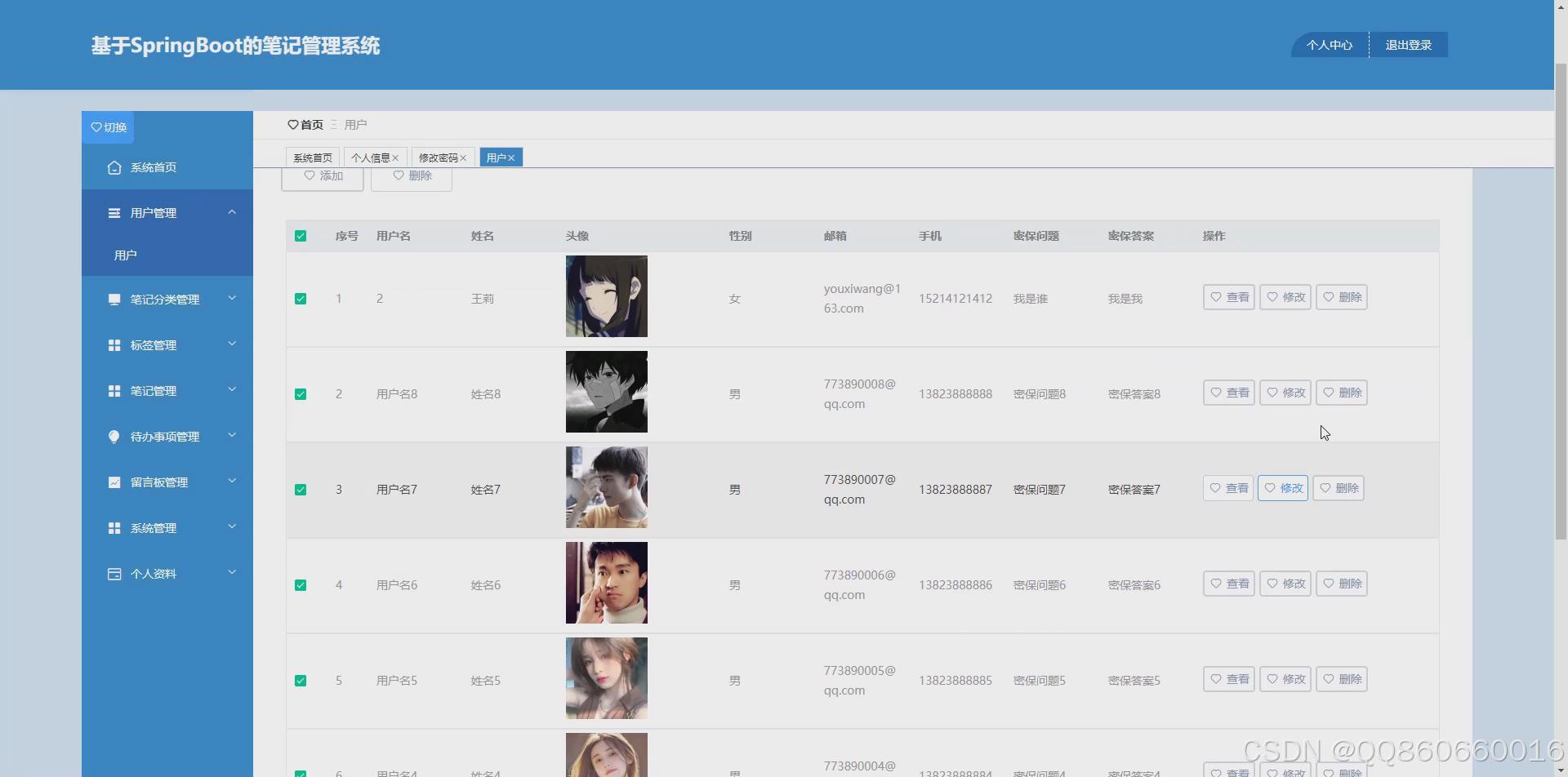
Task: Click 删除 for 用户名8
Action: click(1342, 393)
